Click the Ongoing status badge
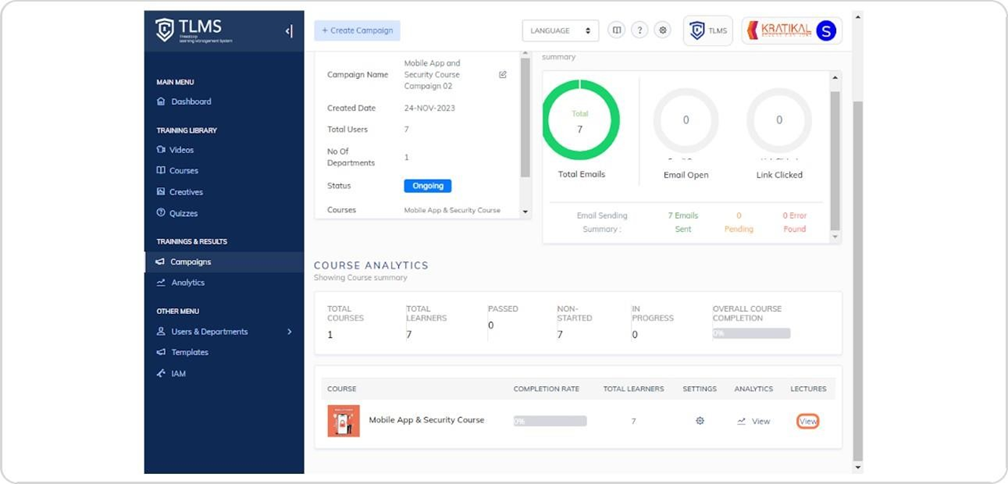The image size is (1008, 484). click(428, 186)
